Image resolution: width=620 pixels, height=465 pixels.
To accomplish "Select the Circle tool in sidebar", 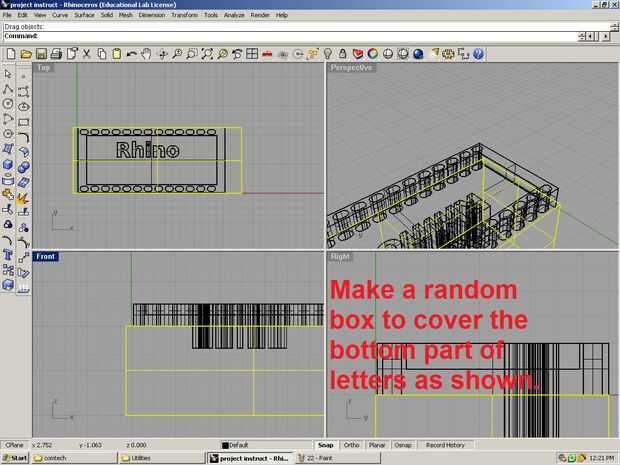I will pos(8,104).
